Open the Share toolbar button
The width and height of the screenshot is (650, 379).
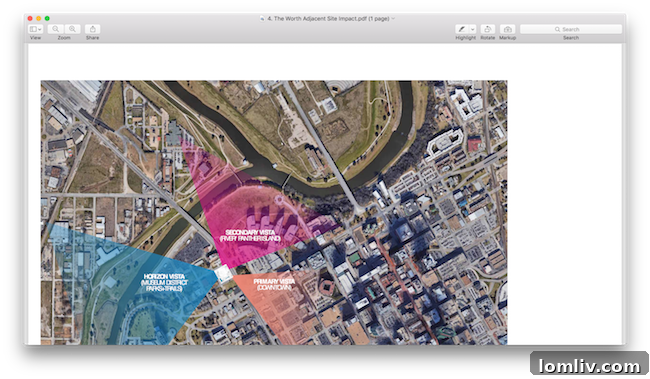tap(92, 29)
